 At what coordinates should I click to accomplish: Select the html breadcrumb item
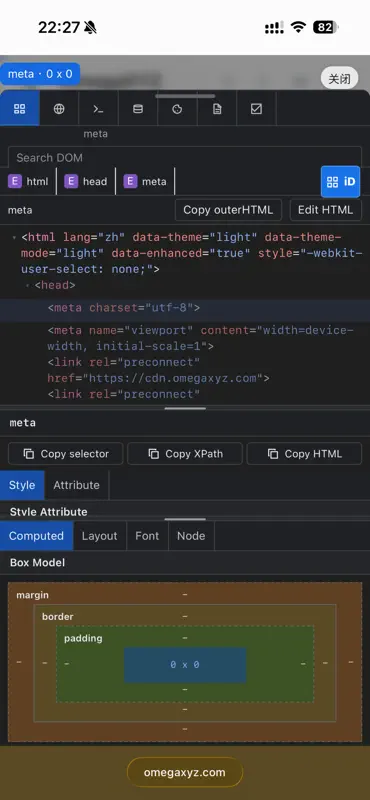pos(28,181)
